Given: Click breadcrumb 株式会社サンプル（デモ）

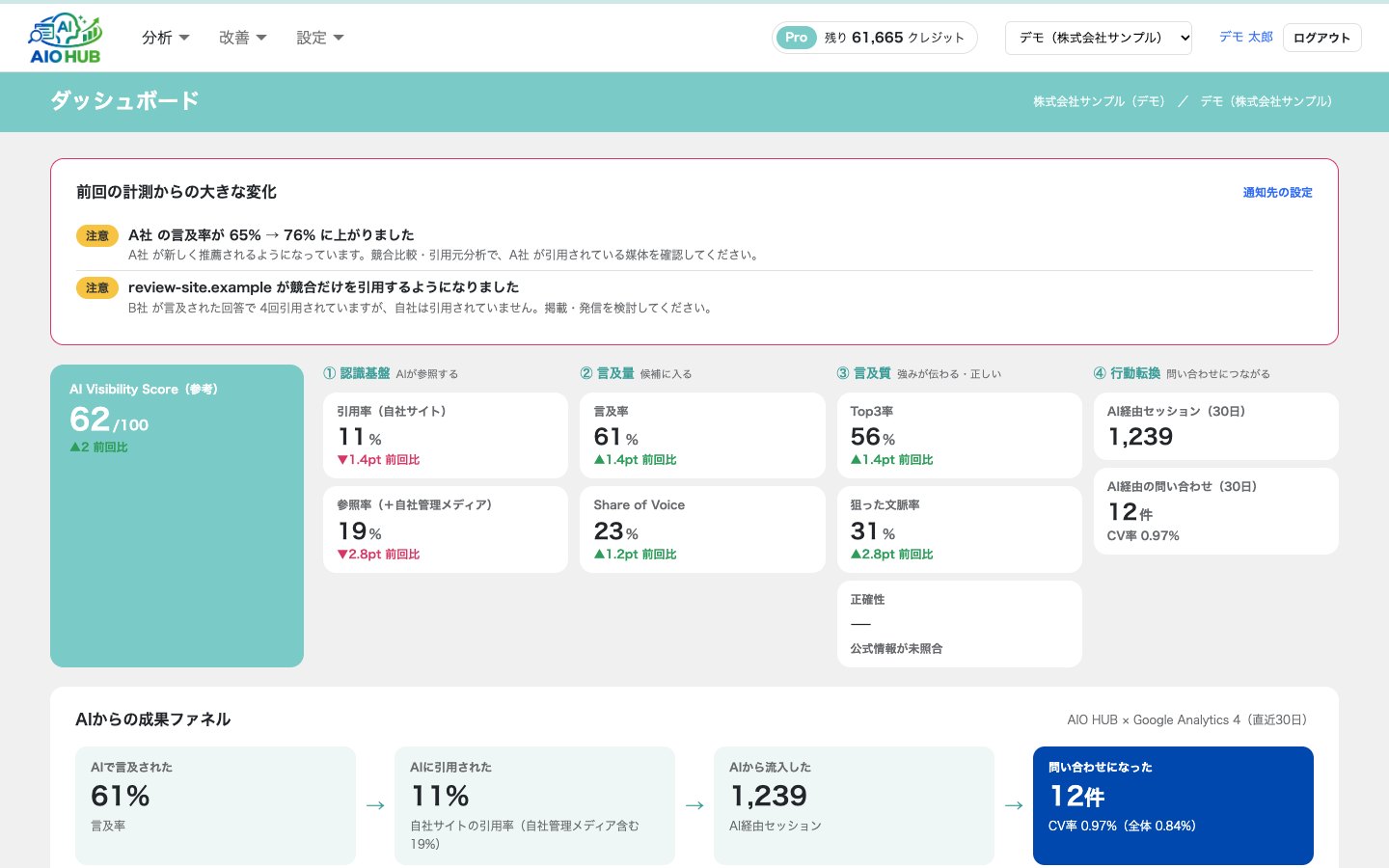Looking at the screenshot, I should [1099, 101].
